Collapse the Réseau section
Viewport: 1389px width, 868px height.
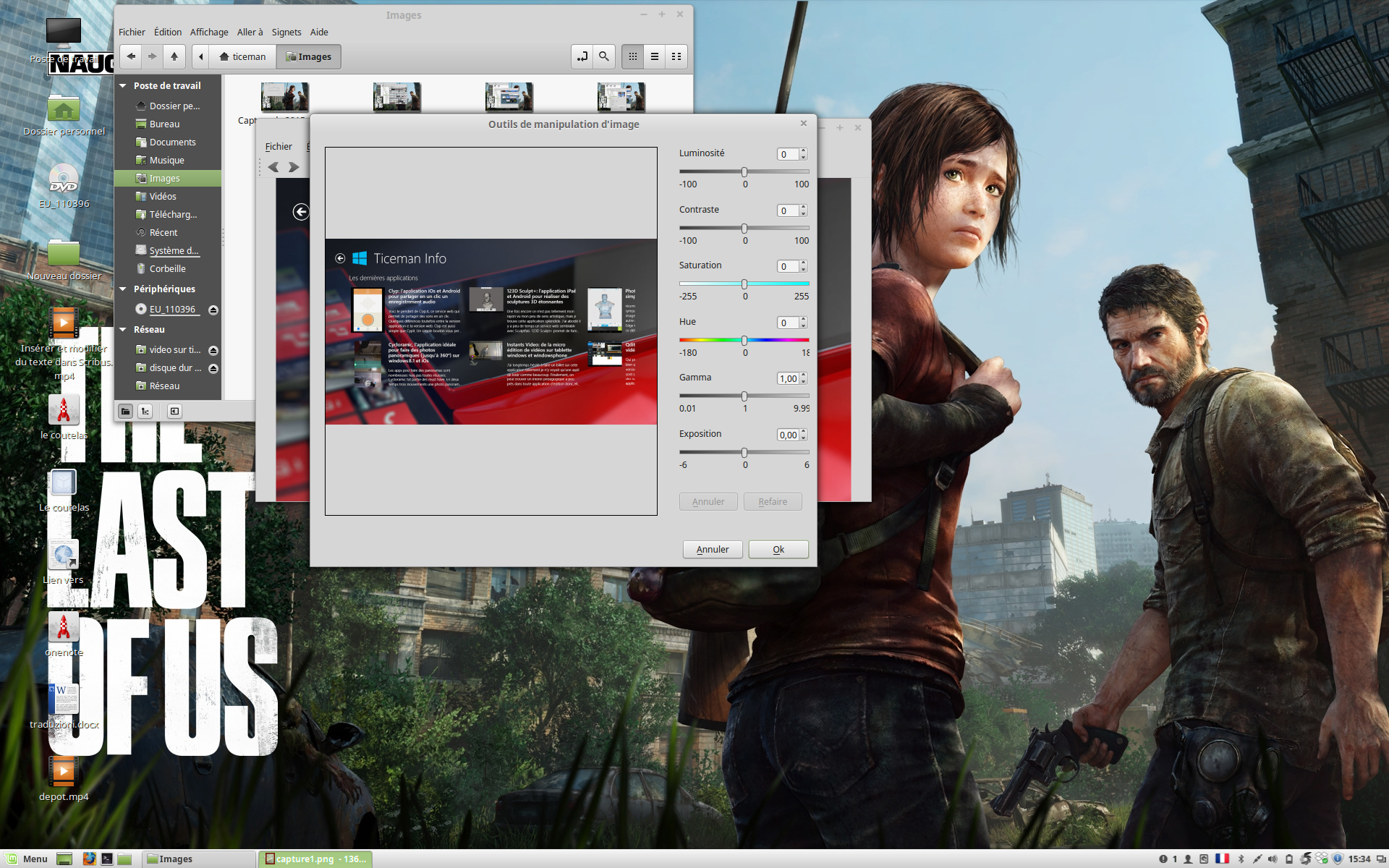pyautogui.click(x=123, y=329)
